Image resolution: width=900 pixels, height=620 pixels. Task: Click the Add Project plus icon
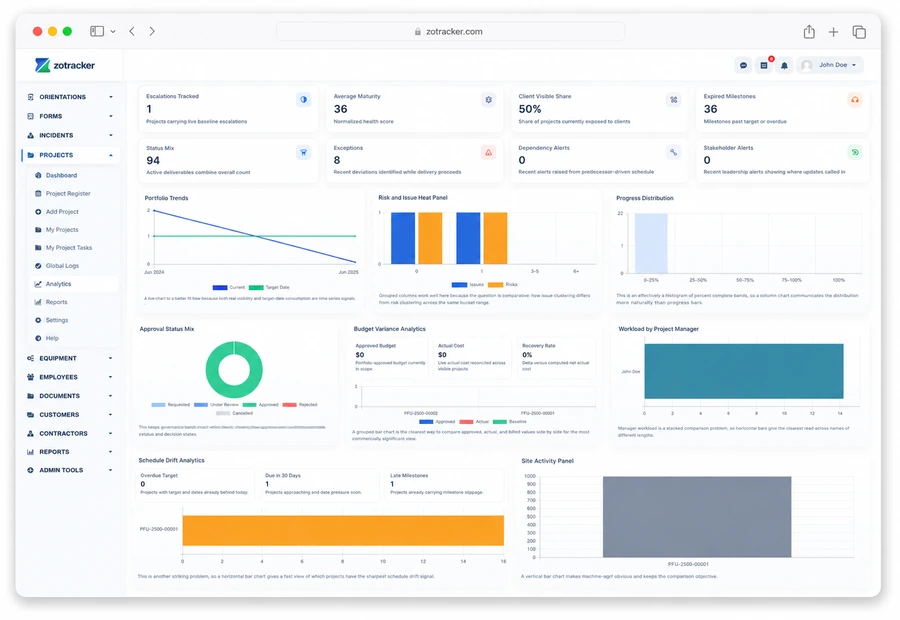[38, 212]
